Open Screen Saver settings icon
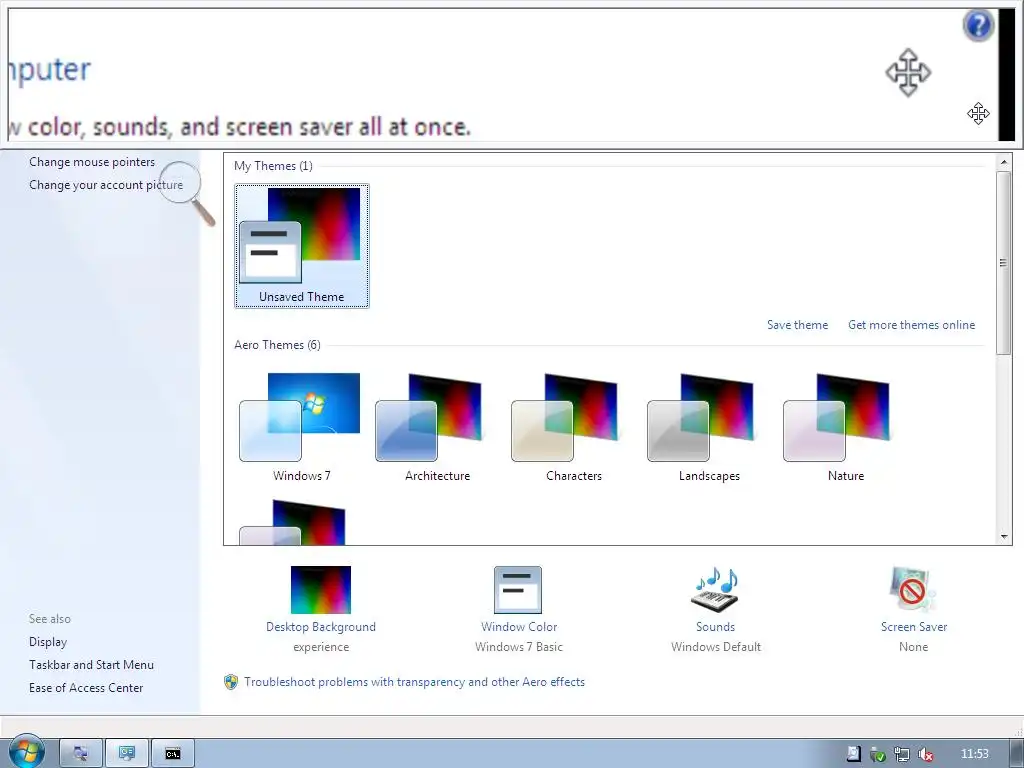 coord(912,590)
